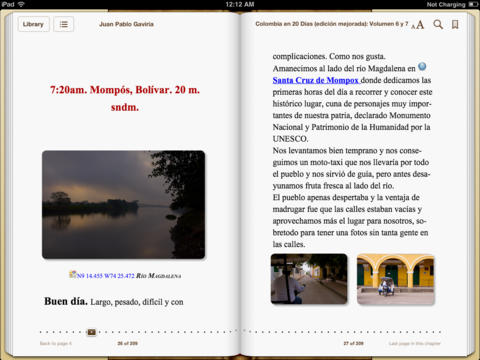This screenshot has height=360, width=480.
Task: Click the 12:12 AM clock
Action: coord(240,4)
